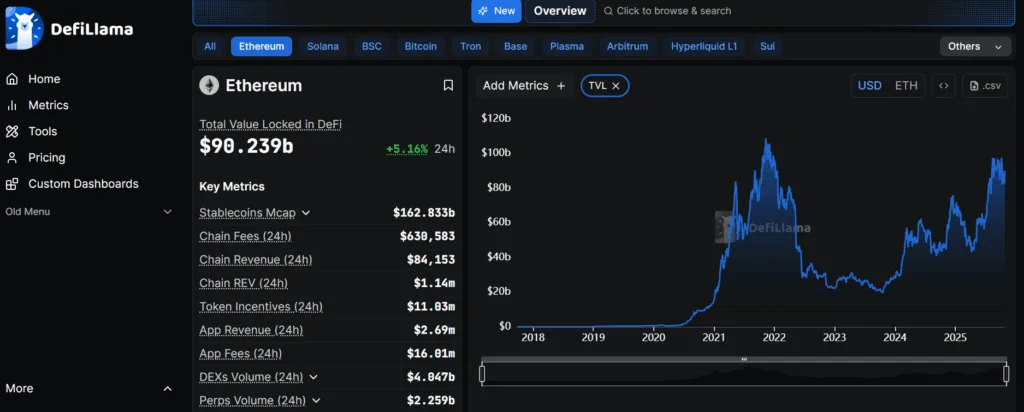Open the Pricing page
Image resolution: width=1024 pixels, height=412 pixels.
[46, 158]
